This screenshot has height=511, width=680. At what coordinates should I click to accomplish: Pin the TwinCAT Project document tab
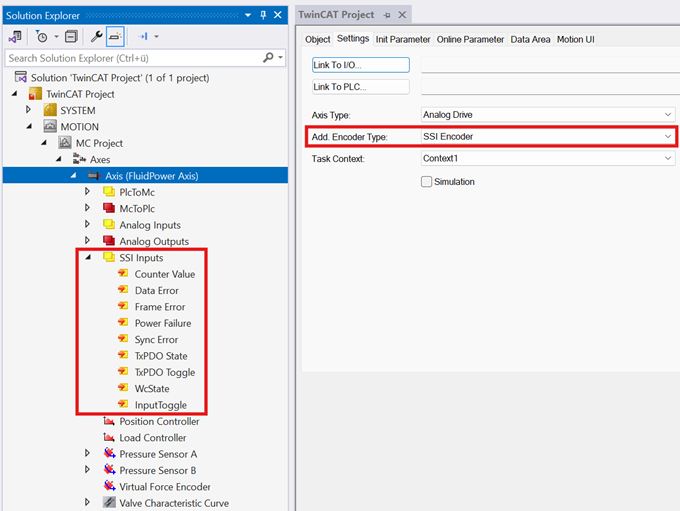(387, 15)
